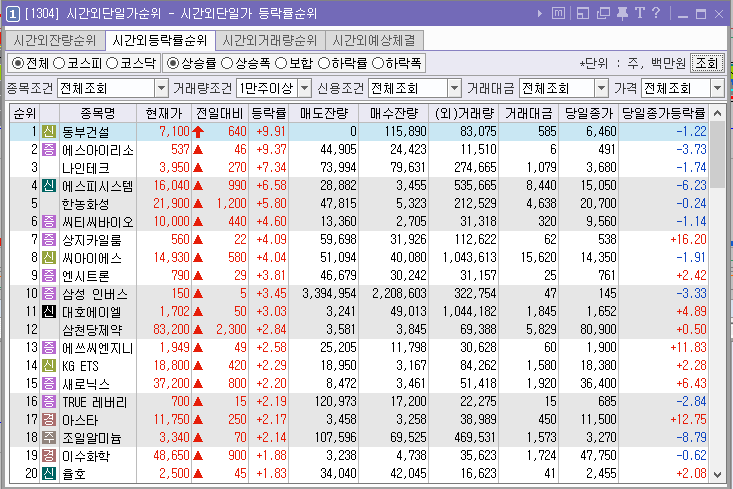Switch to the 시간외예상체결 tab
The image size is (733, 489).
tap(374, 41)
